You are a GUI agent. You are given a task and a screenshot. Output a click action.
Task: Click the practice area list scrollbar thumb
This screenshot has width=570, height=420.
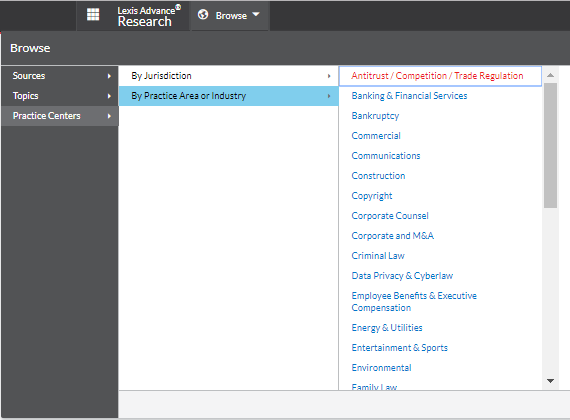pyautogui.click(x=550, y=145)
